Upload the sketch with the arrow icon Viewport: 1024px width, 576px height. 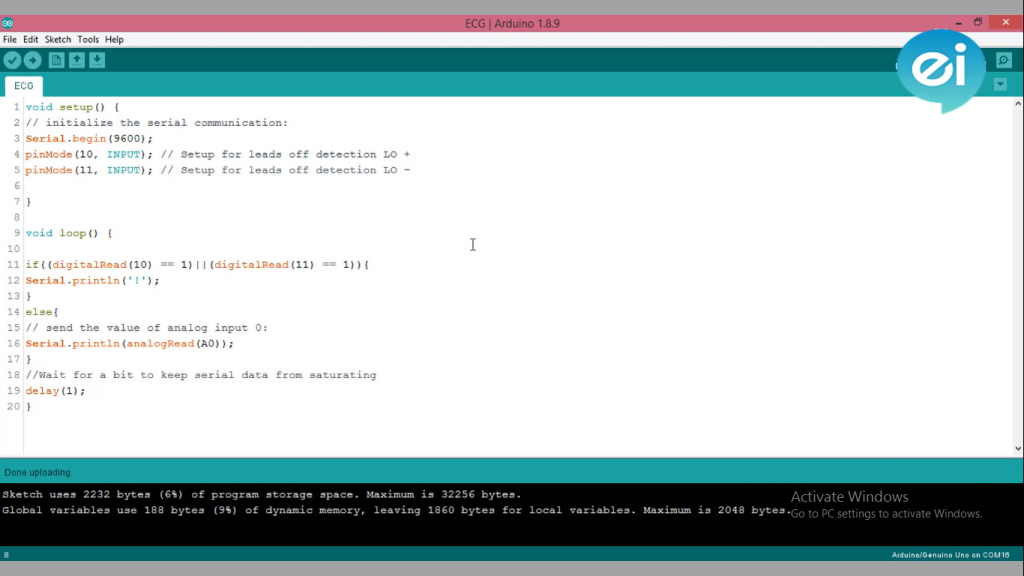tap(33, 61)
